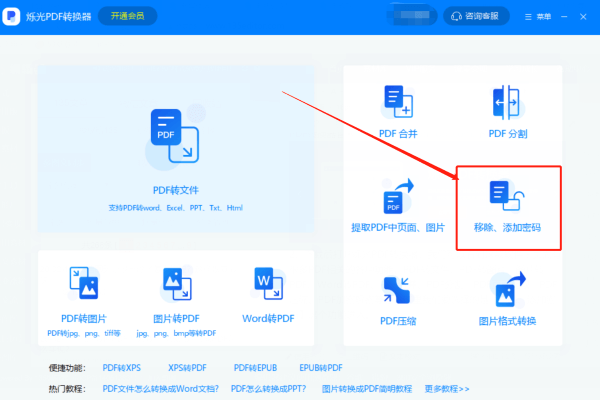This screenshot has width=600, height=400.
Task: Click the app logo in title bar
Action: tap(11, 16)
